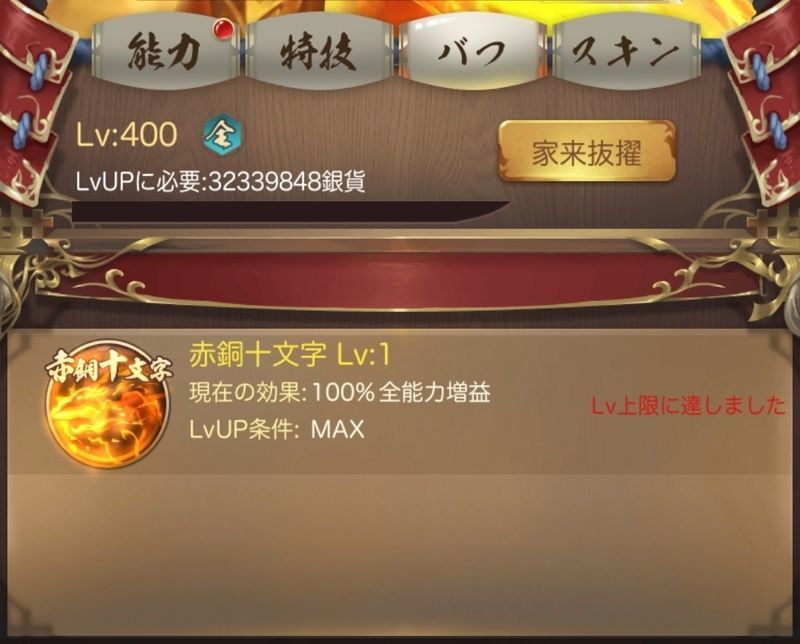
Task: Select the バフ tab
Action: click(472, 51)
